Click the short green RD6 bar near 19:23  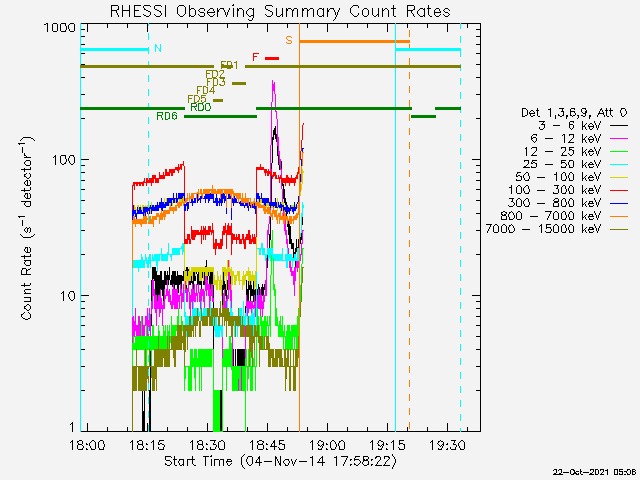(x=423, y=117)
